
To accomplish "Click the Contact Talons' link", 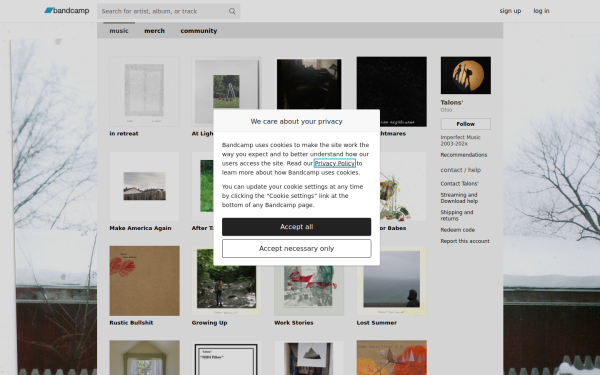I will (x=459, y=184).
